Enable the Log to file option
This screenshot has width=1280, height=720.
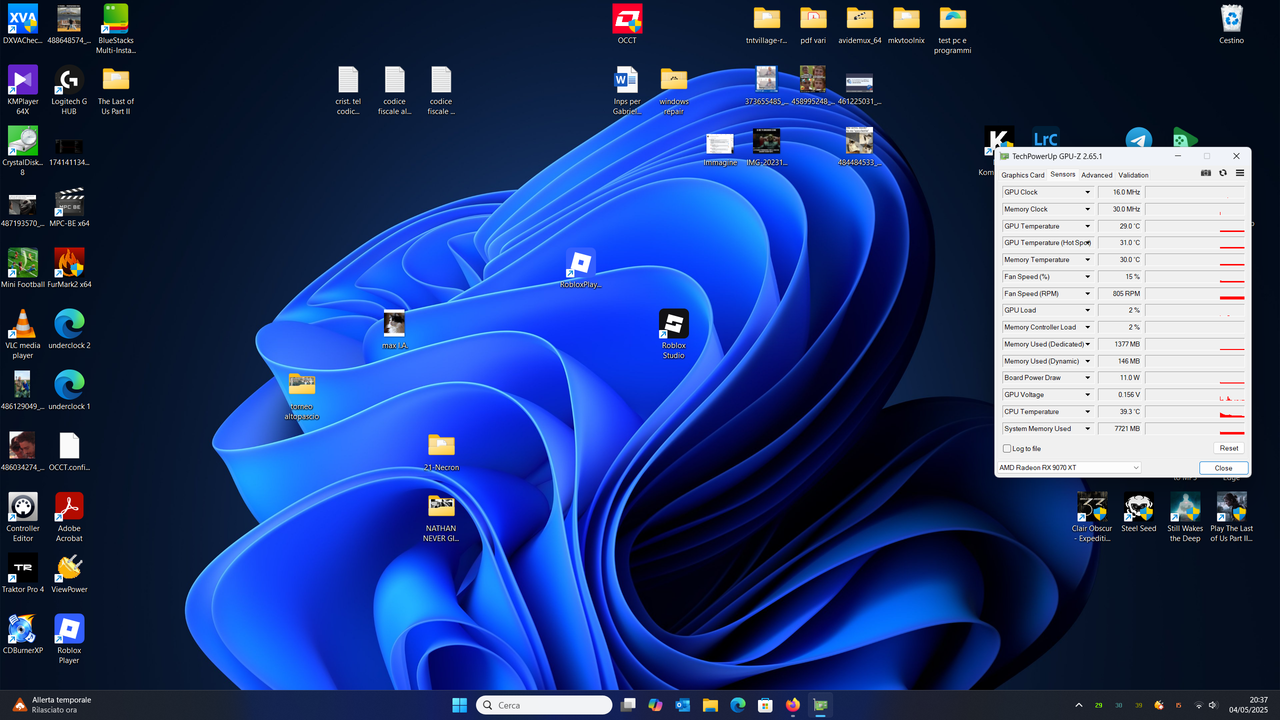coord(1007,448)
